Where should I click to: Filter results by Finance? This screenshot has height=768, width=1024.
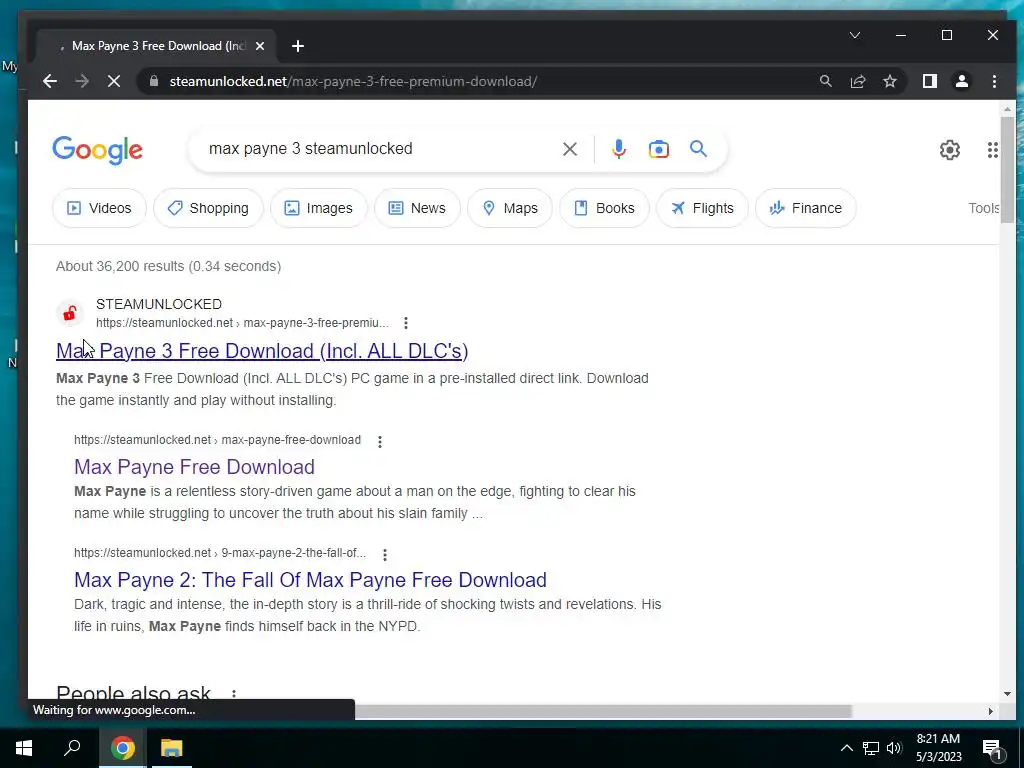(x=806, y=208)
